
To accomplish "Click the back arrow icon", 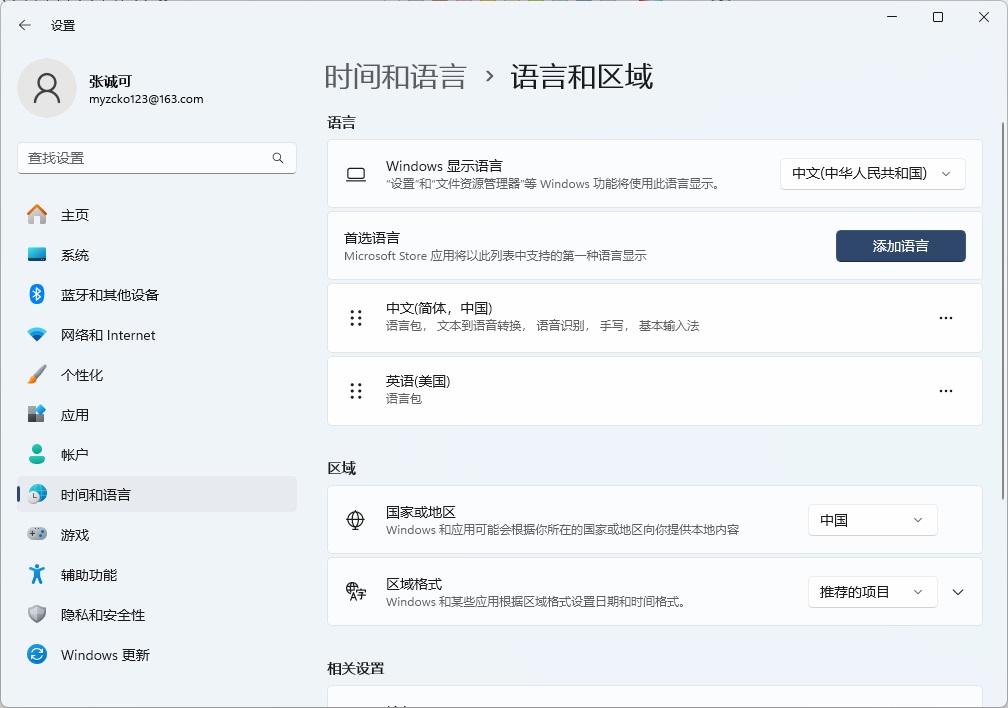I will pos(25,26).
